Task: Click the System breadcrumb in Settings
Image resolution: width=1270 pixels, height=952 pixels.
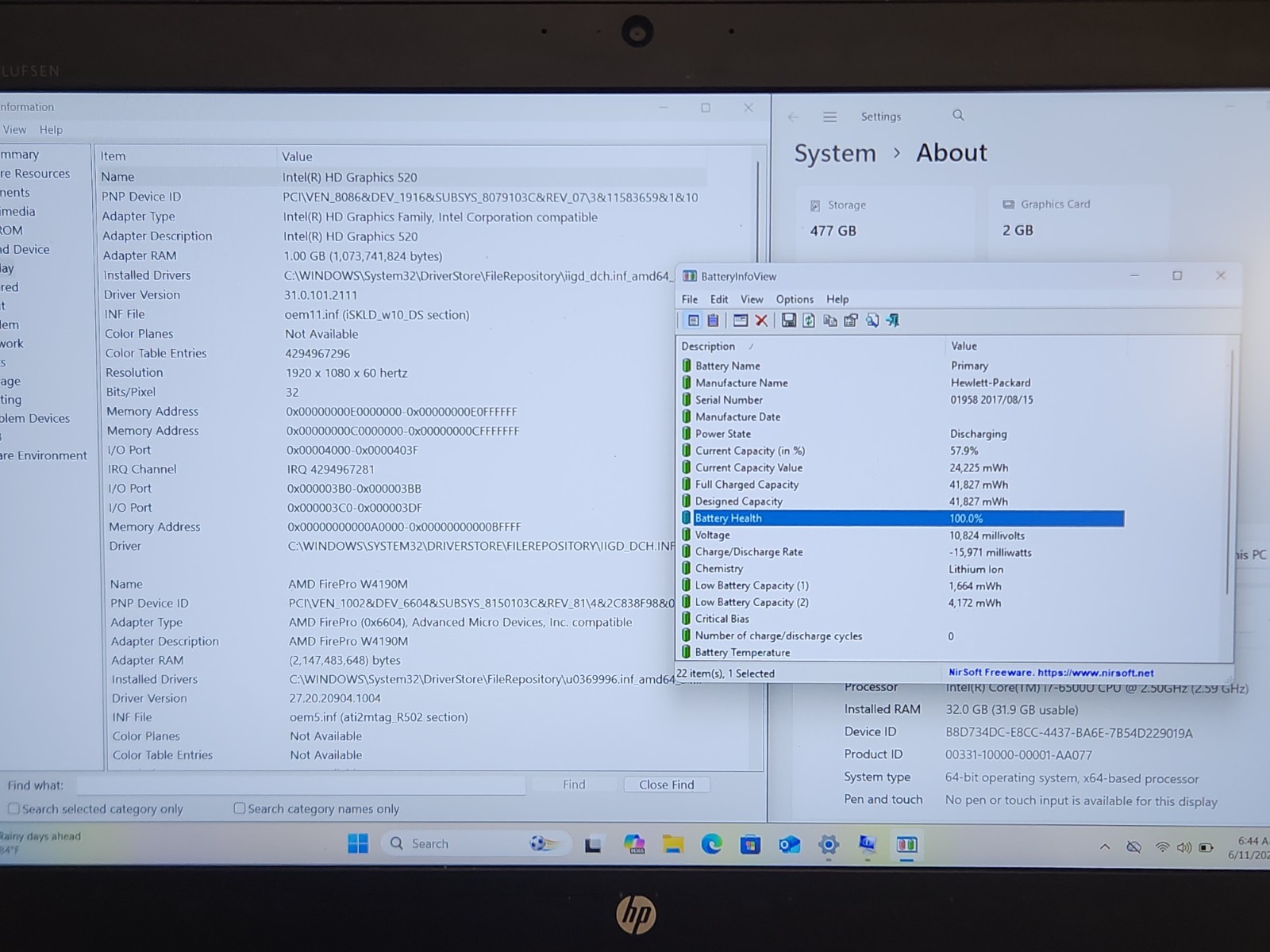Action: click(x=835, y=153)
